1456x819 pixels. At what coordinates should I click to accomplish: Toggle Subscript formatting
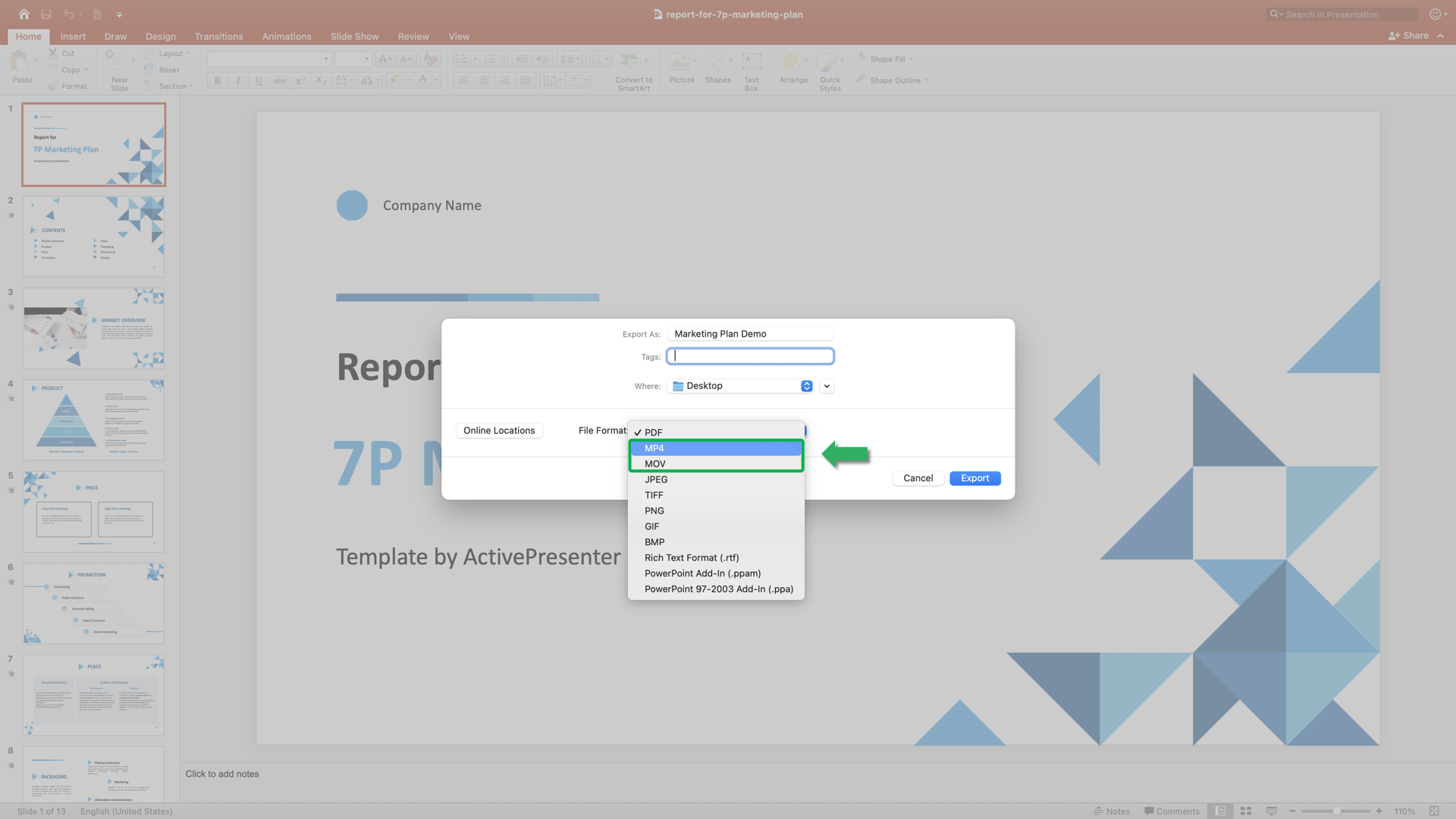pyautogui.click(x=321, y=80)
